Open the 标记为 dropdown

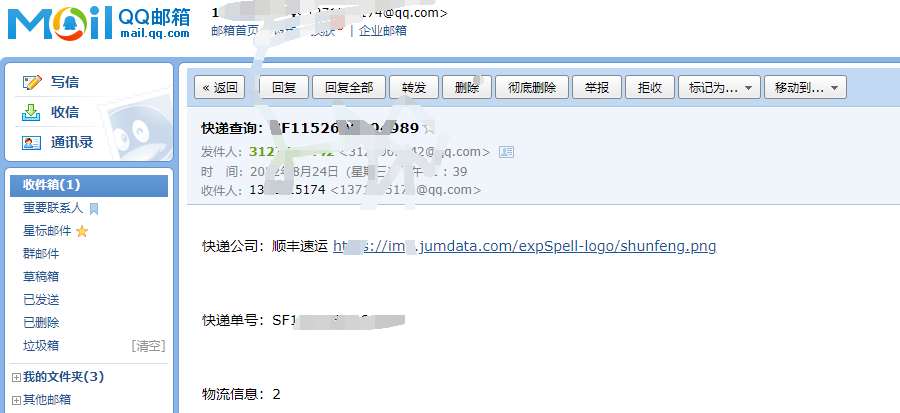(x=720, y=87)
